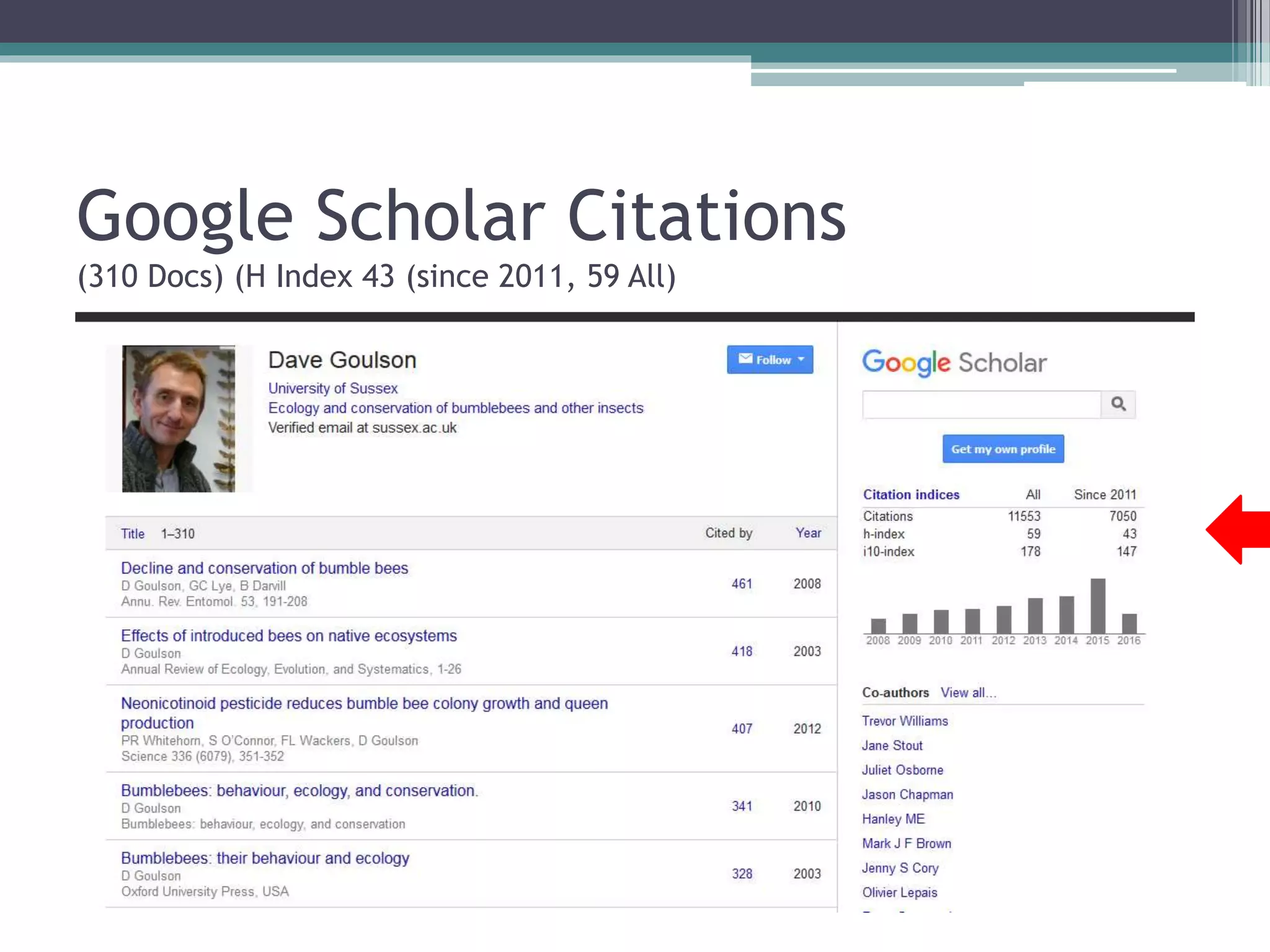The image size is (1270, 952).
Task: Click the 2008 bar in citations chart
Action: point(878,625)
